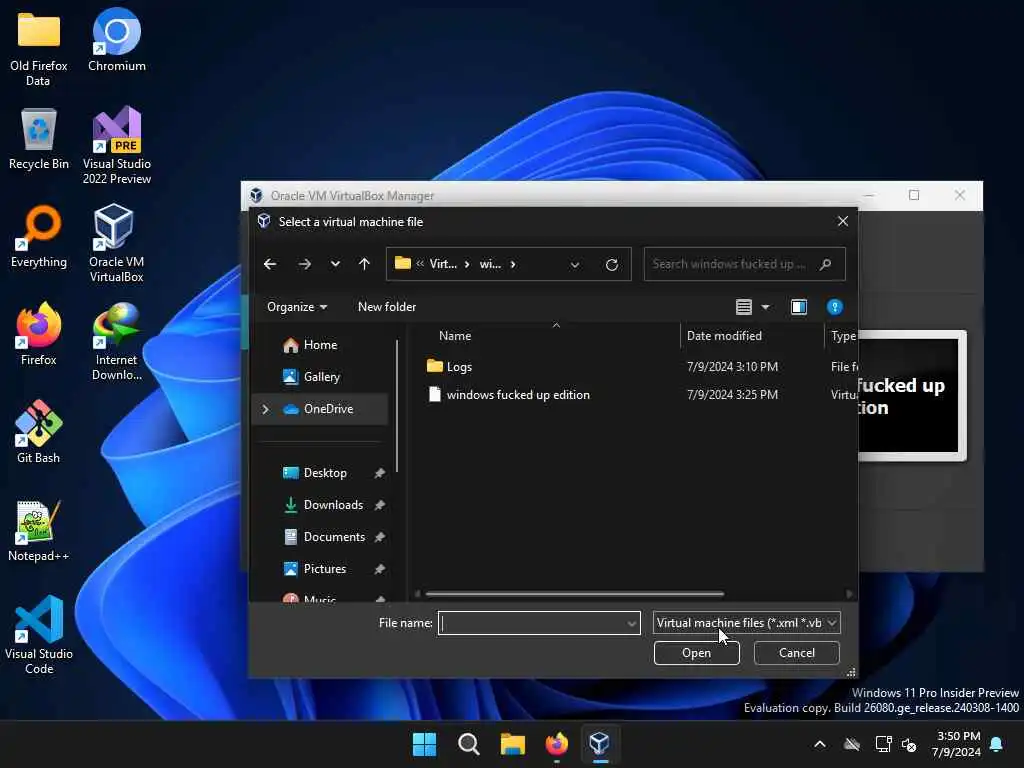
Task: Launch Notepad++ shortcut
Action: click(39, 530)
